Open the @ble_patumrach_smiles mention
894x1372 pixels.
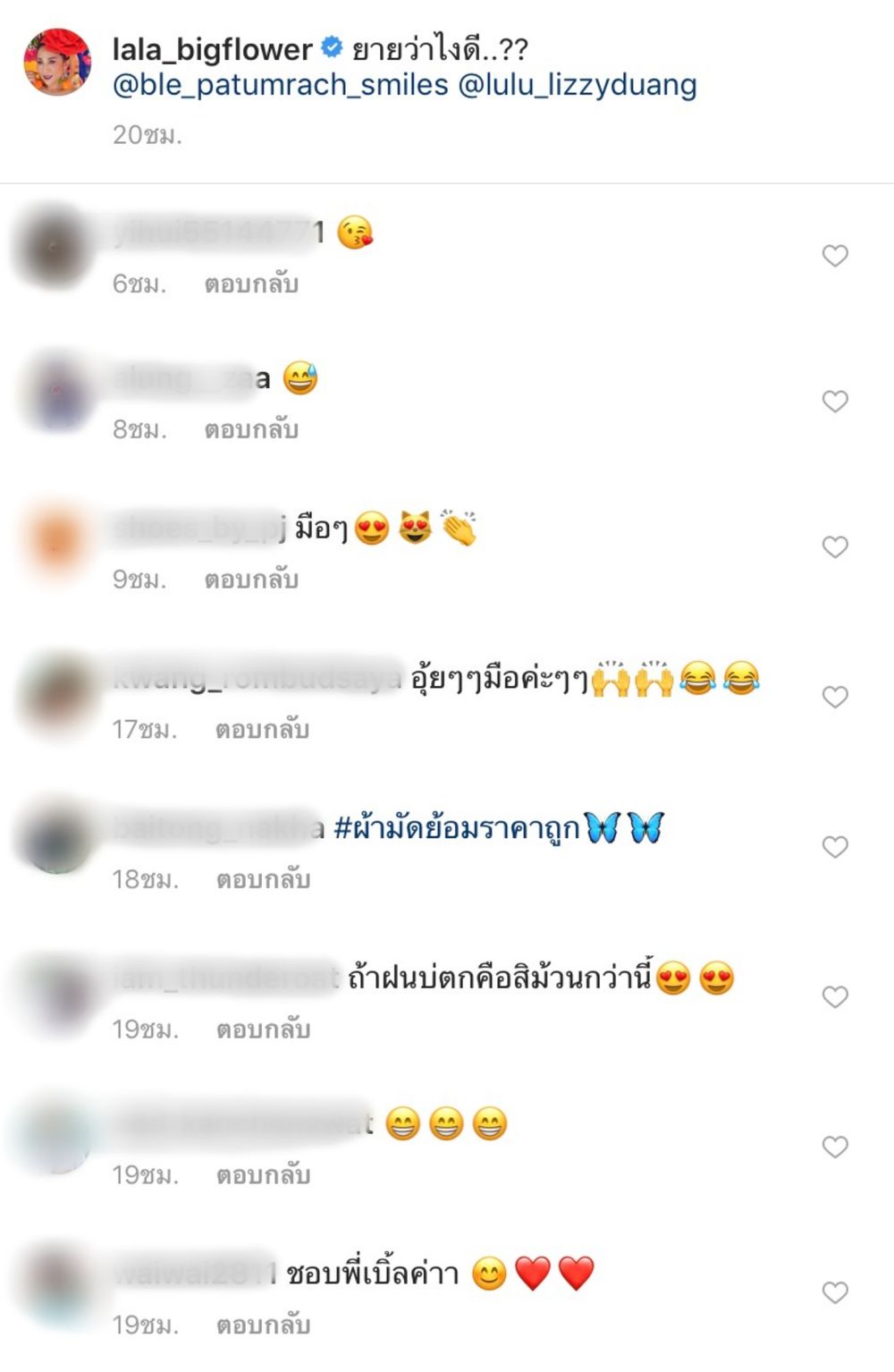click(x=281, y=85)
